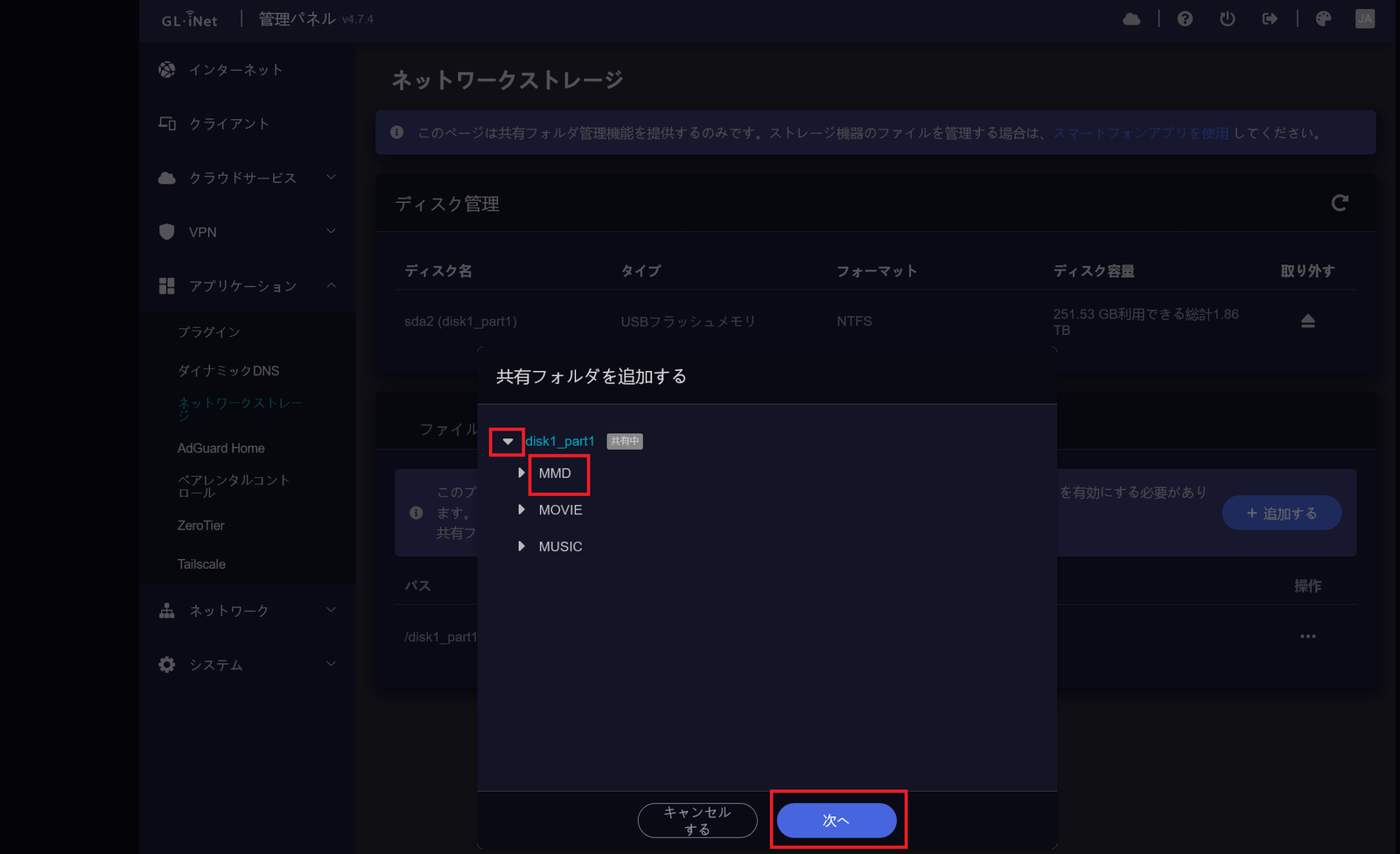
Task: Click the refresh icon in ディスク管理 header
Action: pyautogui.click(x=1340, y=203)
